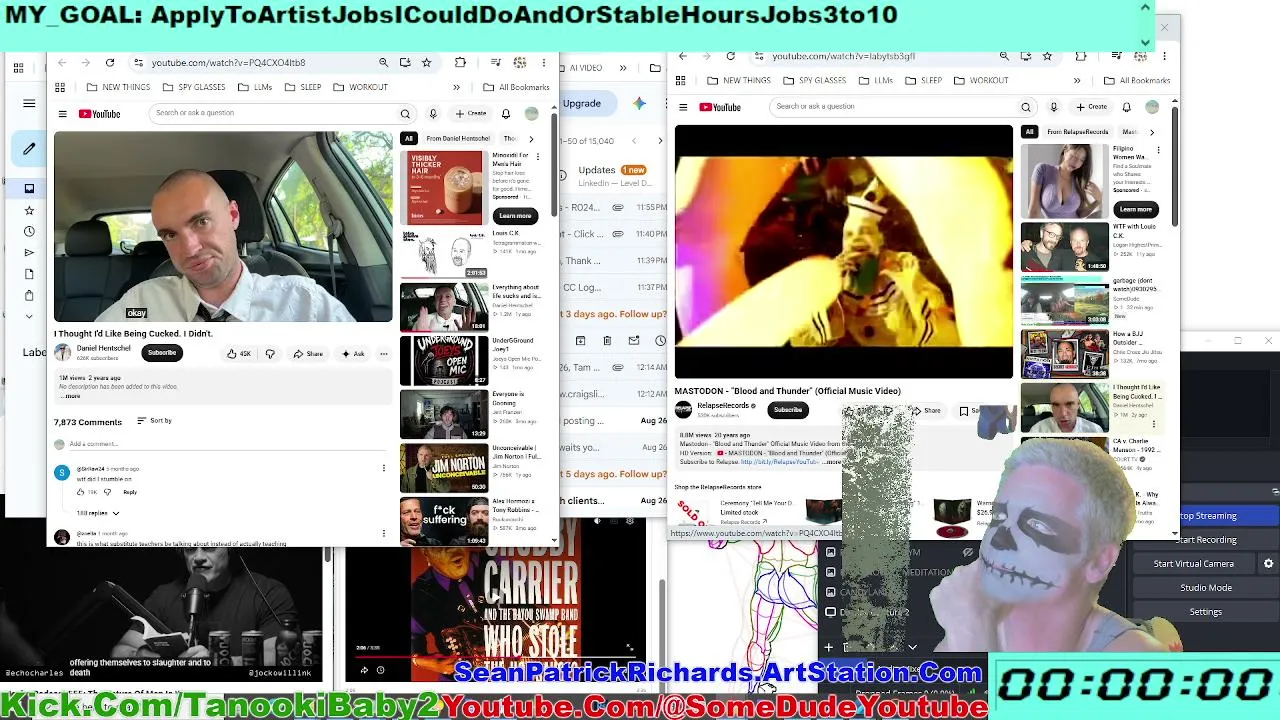Image resolution: width=1280 pixels, height=720 pixels.
Task: Select the All chip in the right YouTube window
Action: [x=1029, y=132]
